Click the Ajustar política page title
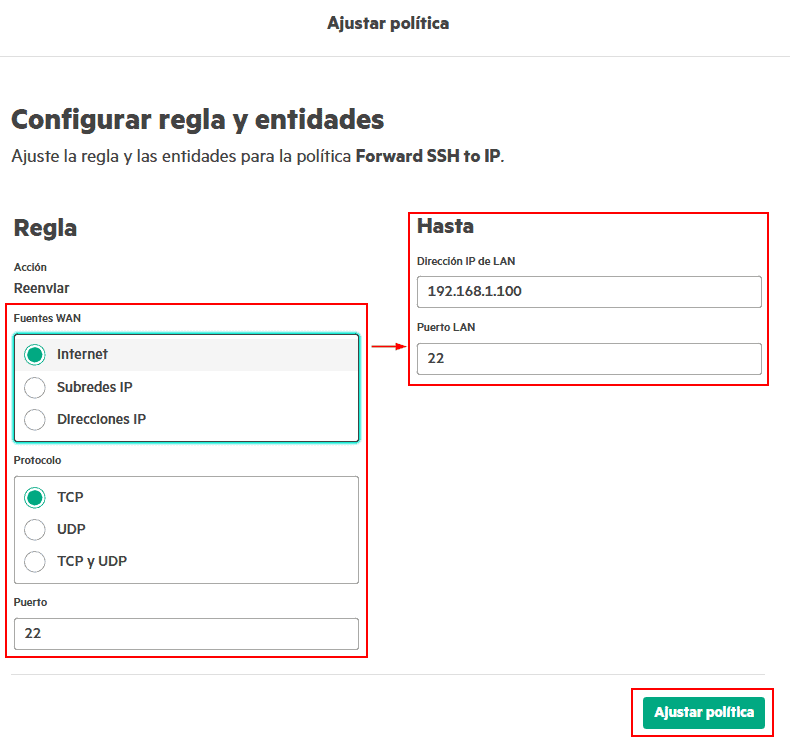This screenshot has width=790, height=749. tap(388, 23)
